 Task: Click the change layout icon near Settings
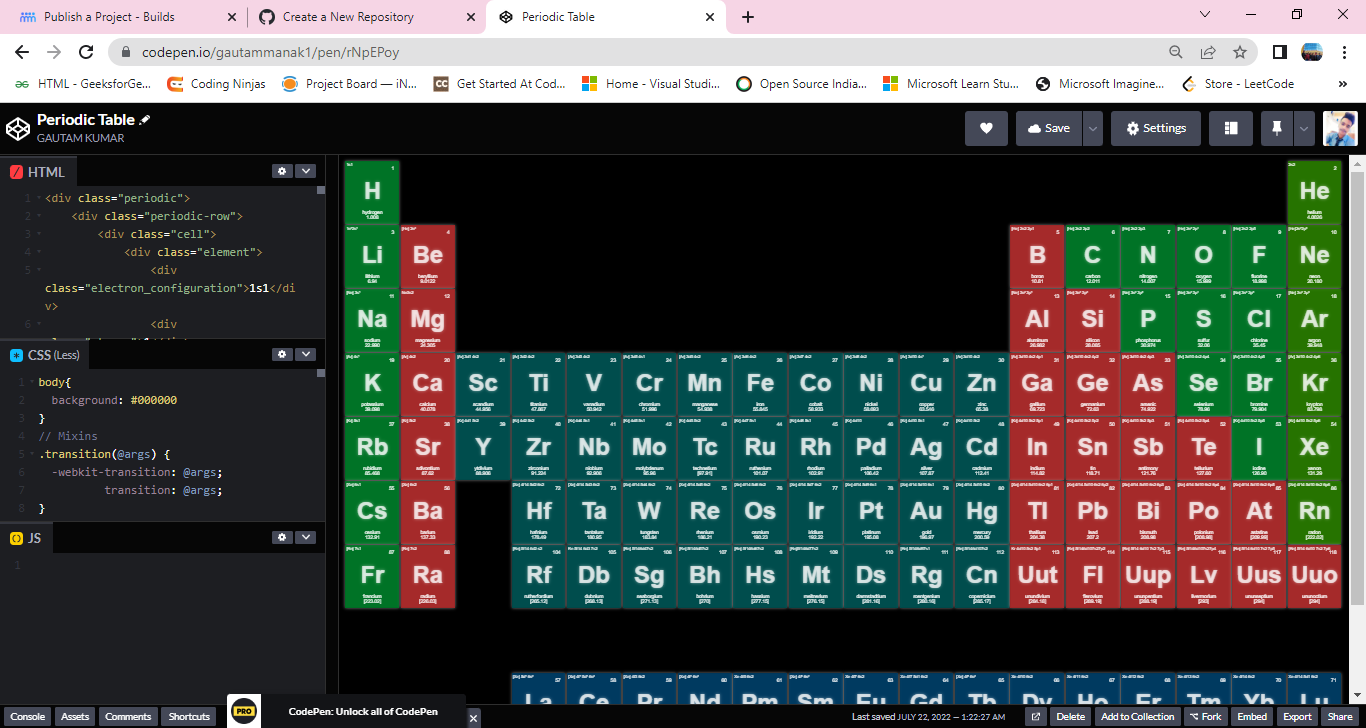(x=1230, y=128)
